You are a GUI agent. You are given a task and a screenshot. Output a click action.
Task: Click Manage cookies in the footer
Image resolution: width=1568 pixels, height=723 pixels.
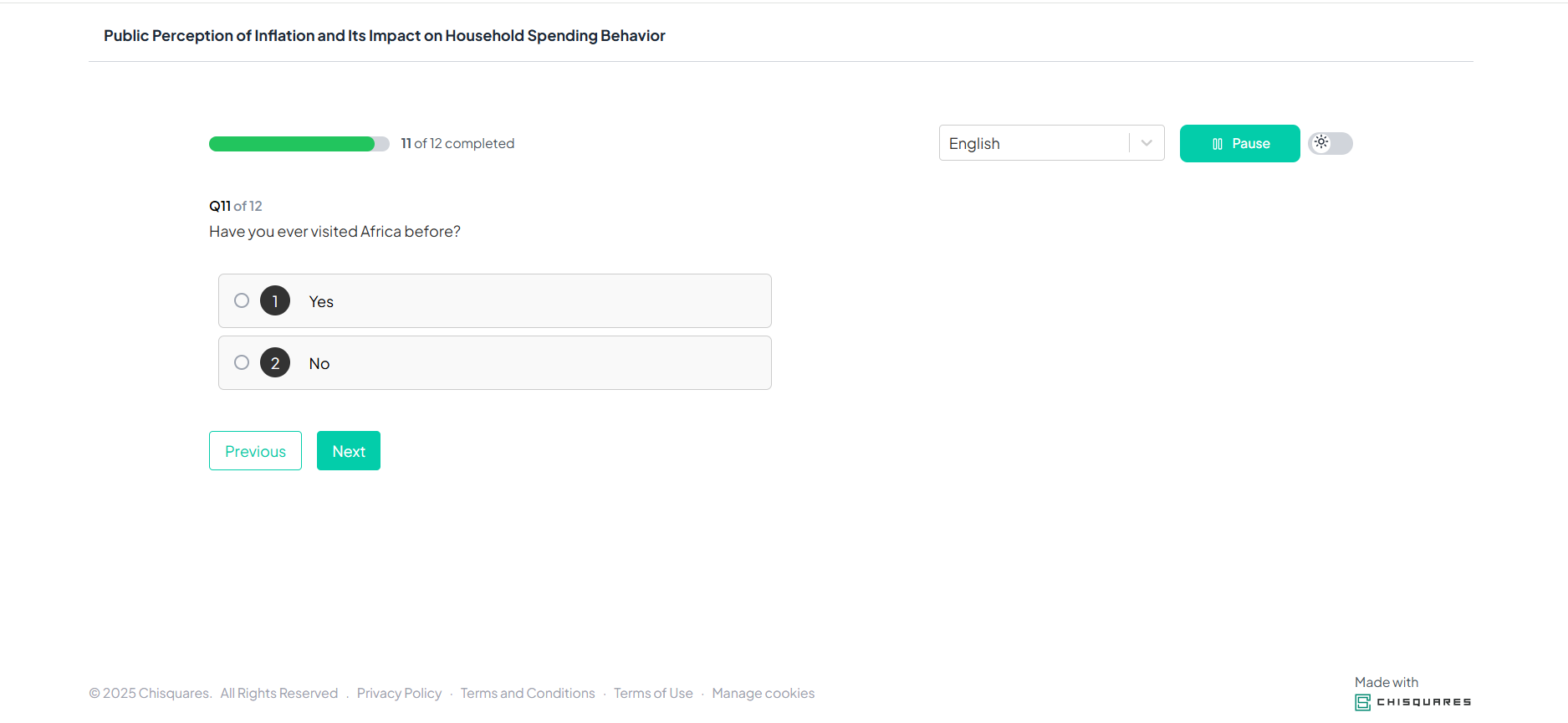tap(763, 693)
